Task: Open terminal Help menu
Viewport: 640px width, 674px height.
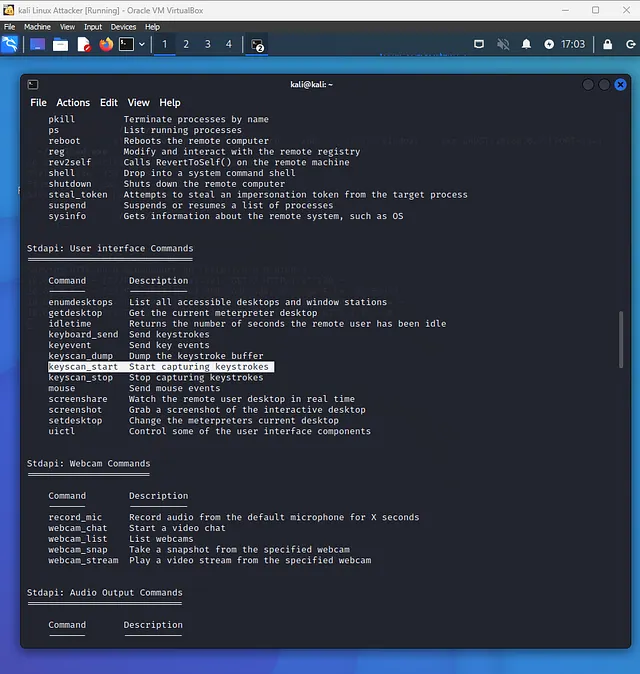Action: click(x=170, y=103)
